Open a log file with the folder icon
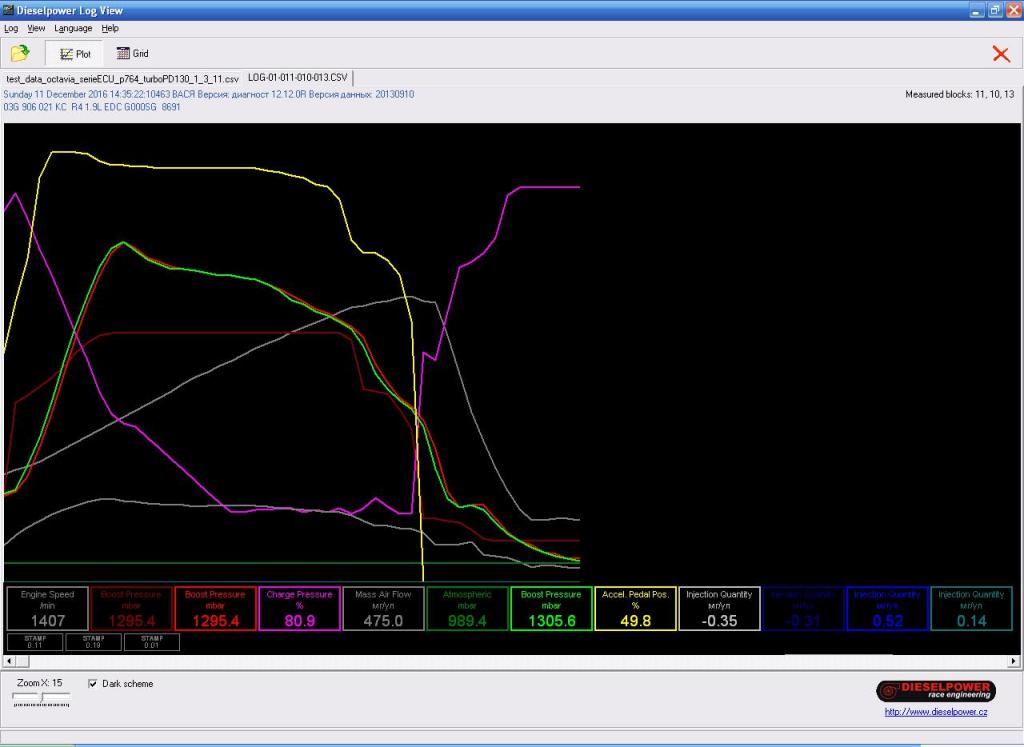 [20, 54]
